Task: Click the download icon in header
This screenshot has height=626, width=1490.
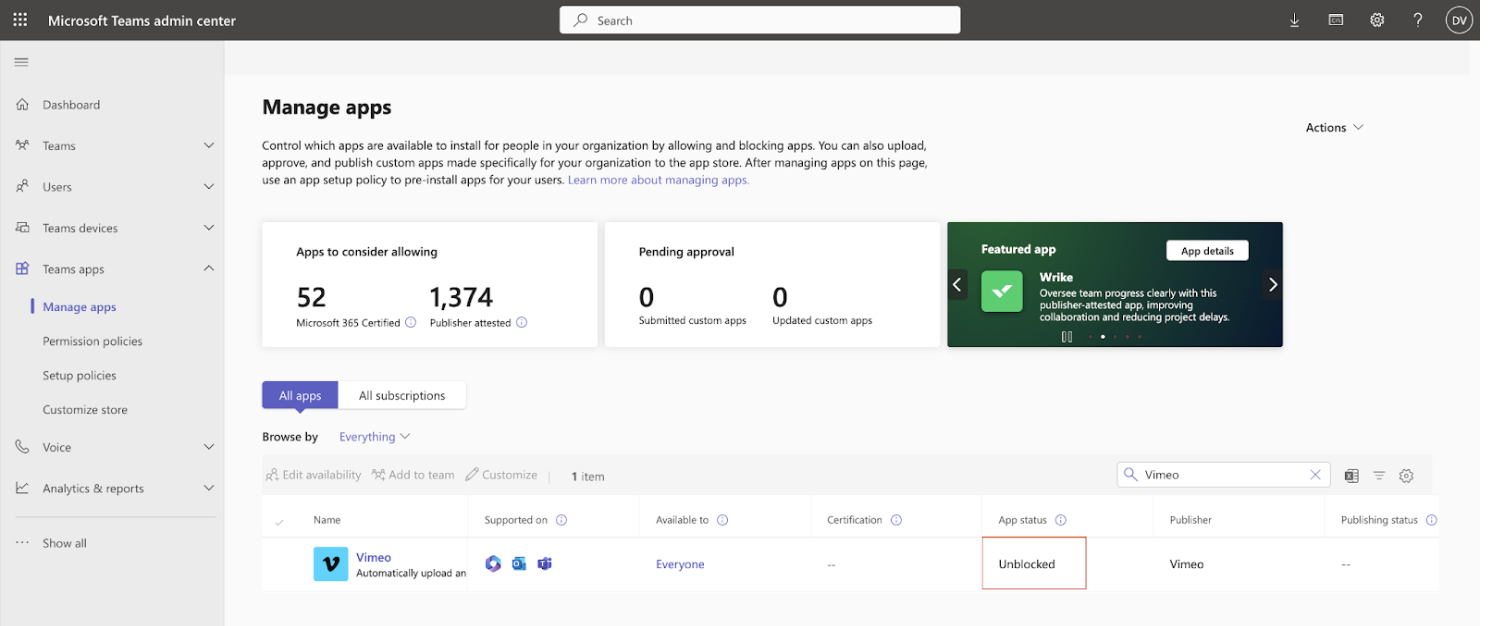Action: 1295,20
